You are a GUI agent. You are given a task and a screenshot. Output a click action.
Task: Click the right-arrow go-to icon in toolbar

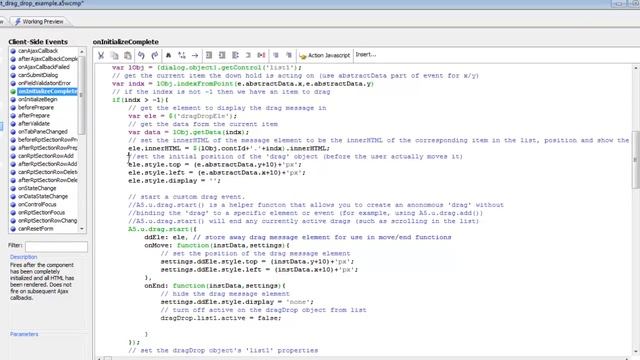195,55
